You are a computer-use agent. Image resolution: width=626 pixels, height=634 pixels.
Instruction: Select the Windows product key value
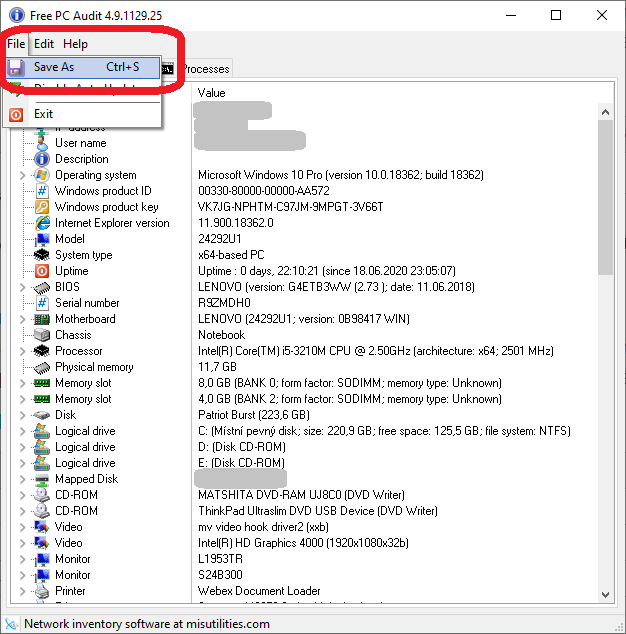pyautogui.click(x=290, y=207)
